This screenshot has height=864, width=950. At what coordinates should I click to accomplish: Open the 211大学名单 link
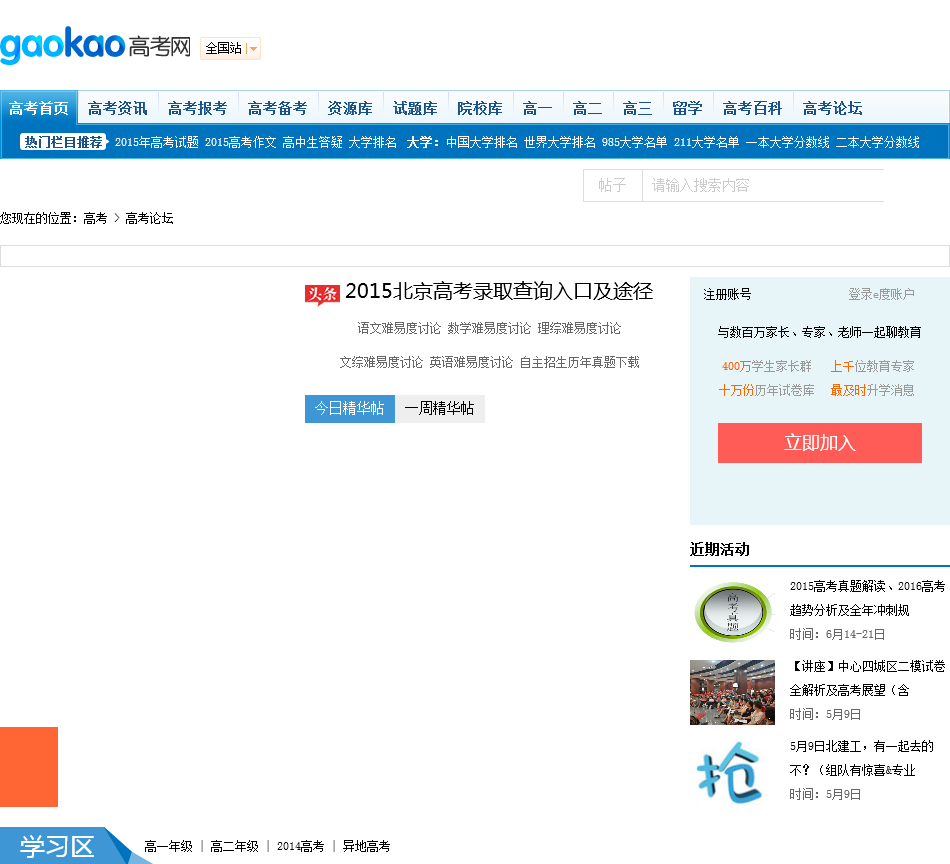706,142
